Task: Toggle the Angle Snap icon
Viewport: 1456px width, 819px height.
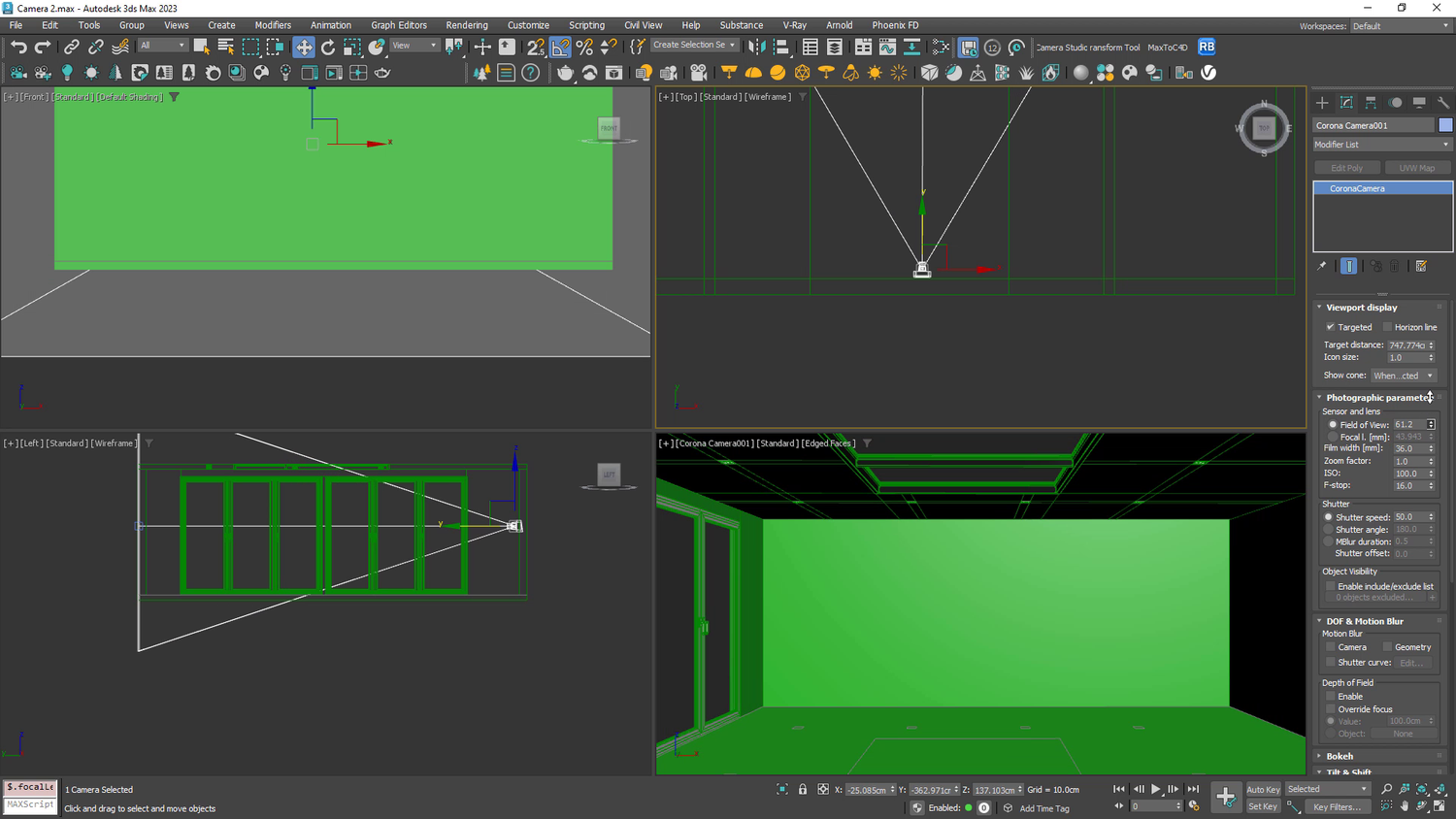Action: coord(560,47)
